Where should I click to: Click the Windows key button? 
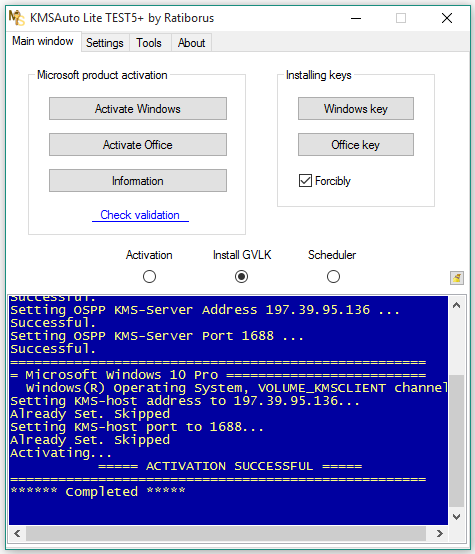pos(356,109)
